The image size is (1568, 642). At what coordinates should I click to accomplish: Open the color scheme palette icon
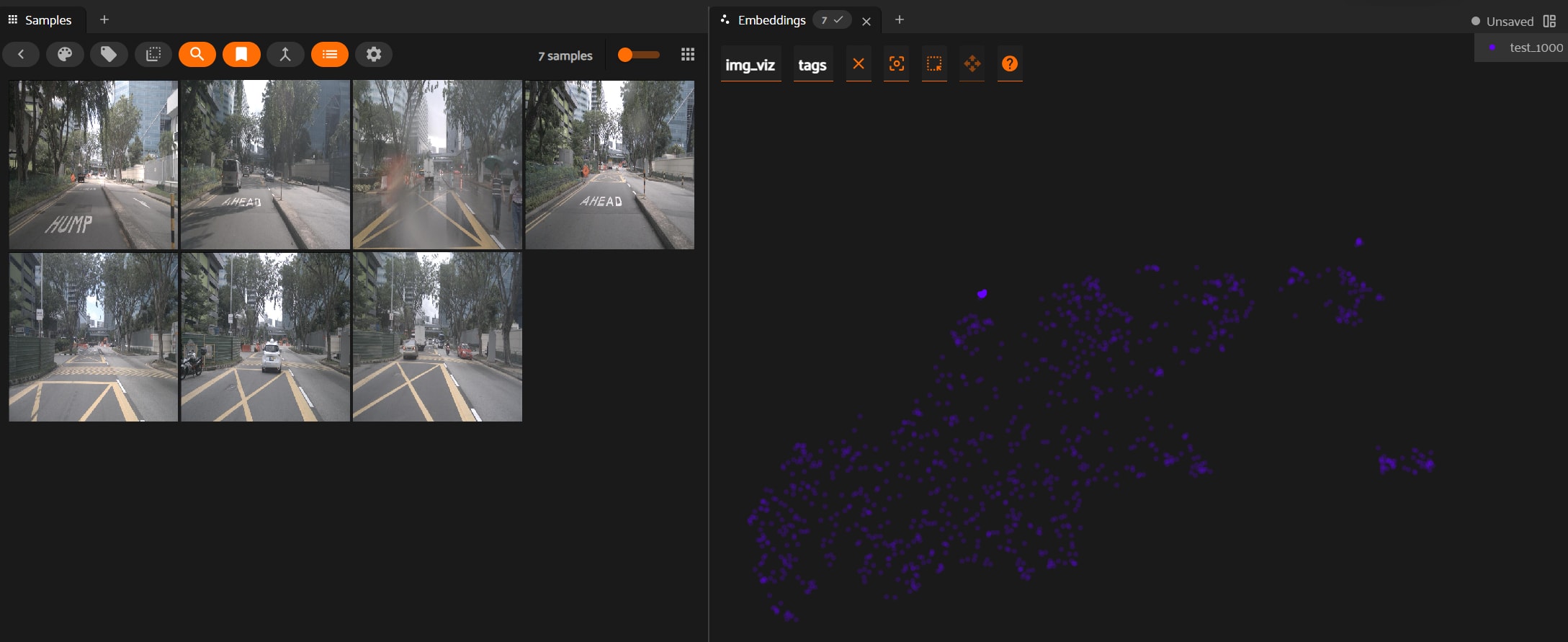65,54
